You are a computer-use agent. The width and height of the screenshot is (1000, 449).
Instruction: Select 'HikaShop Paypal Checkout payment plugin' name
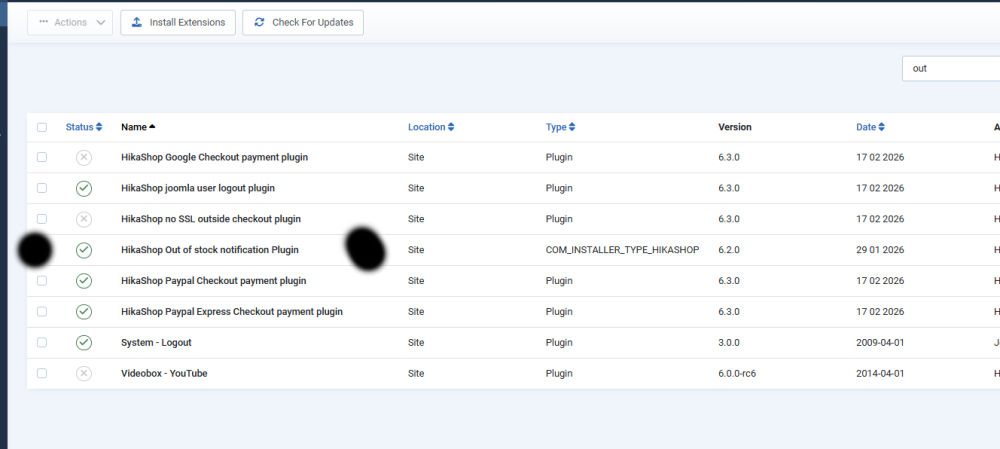[x=214, y=281]
